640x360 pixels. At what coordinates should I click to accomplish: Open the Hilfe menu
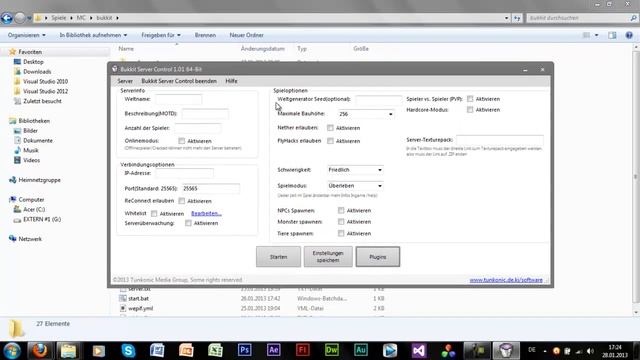click(x=231, y=81)
